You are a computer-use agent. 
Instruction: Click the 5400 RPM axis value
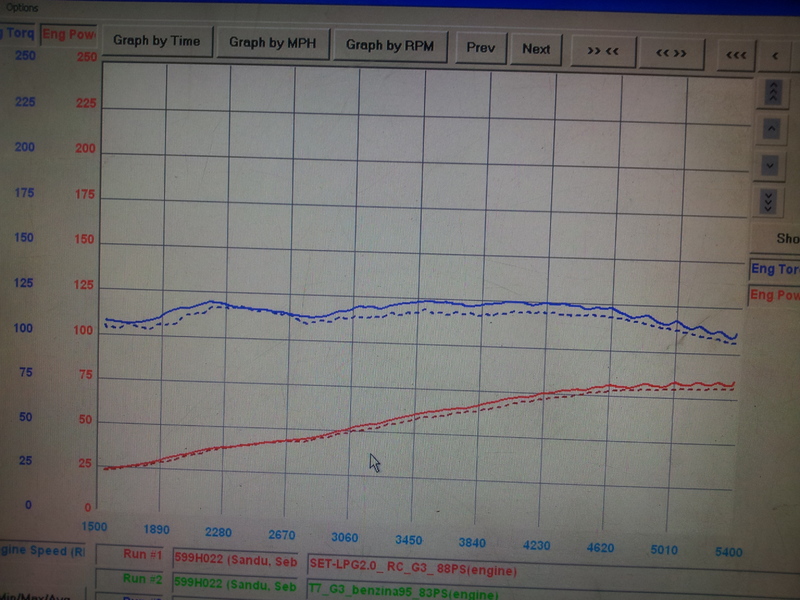pyautogui.click(x=729, y=552)
